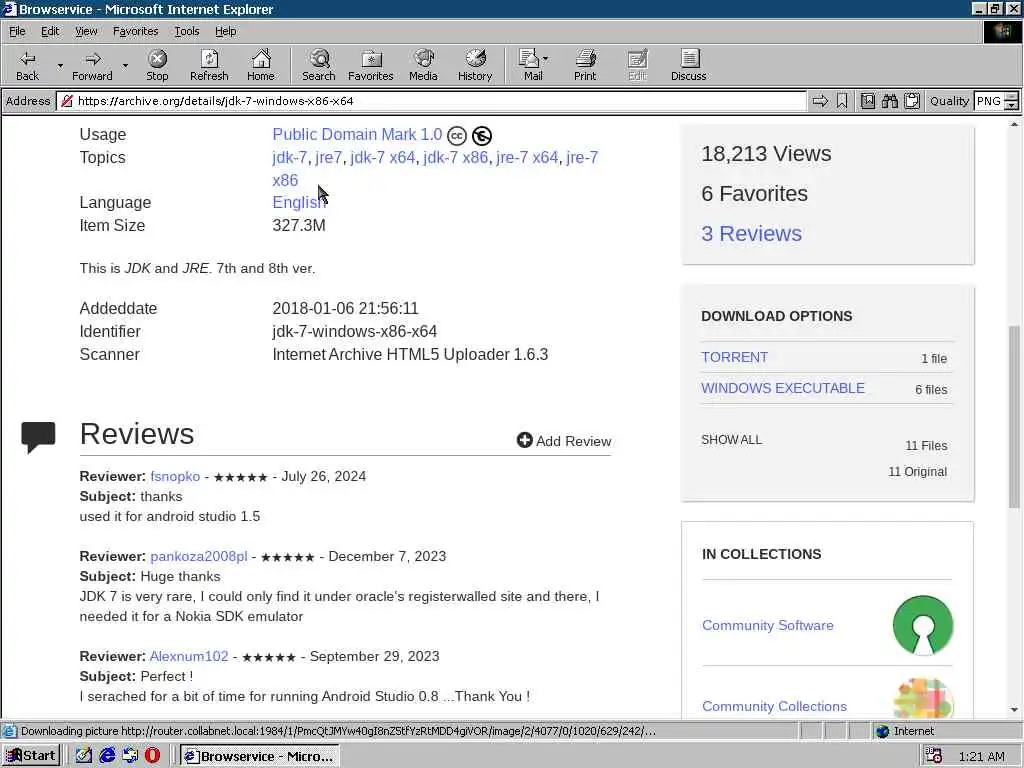
Task: Expand the Mail dropdown arrow
Action: pos(546,59)
